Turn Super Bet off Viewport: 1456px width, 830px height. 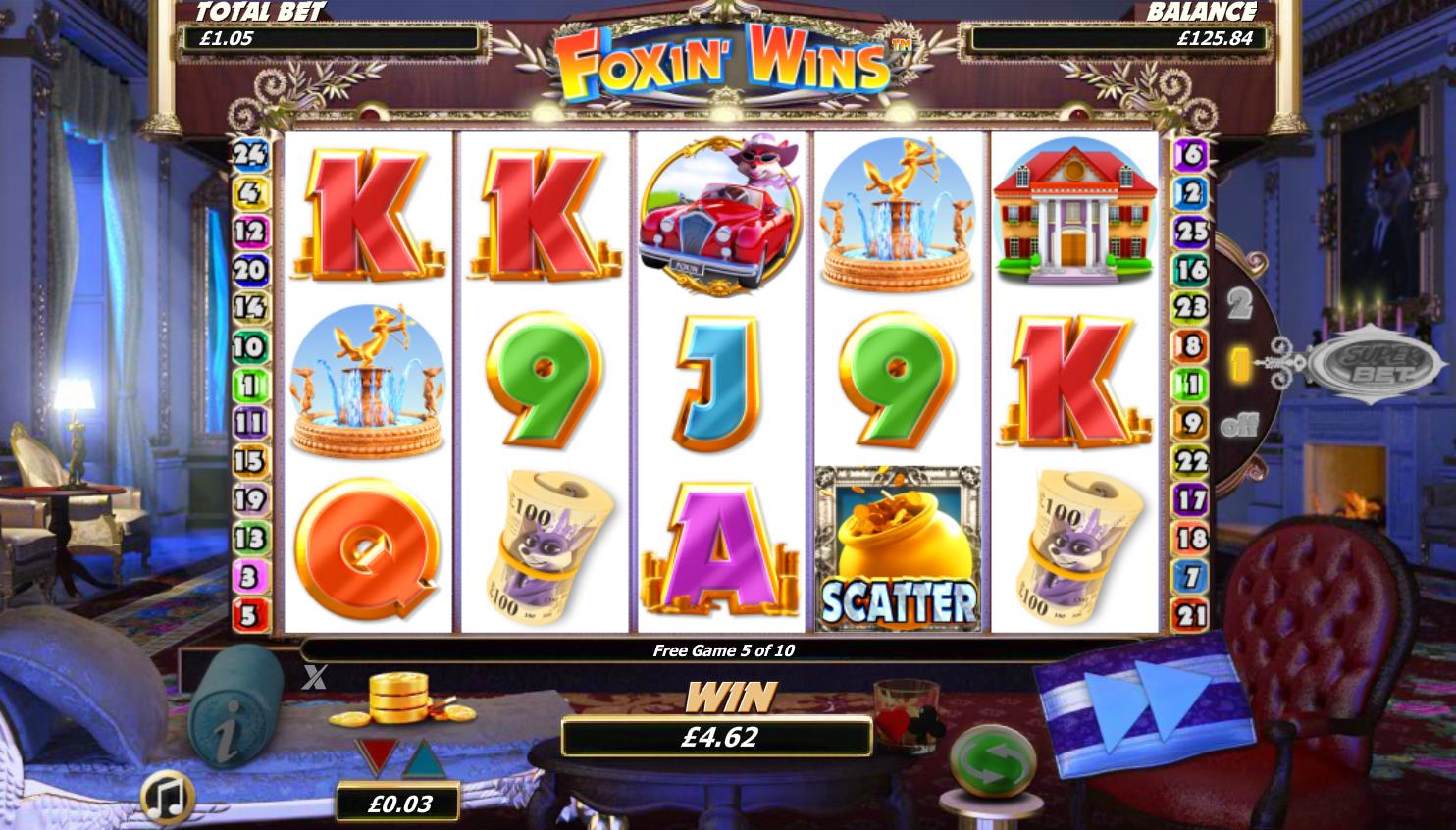1239,427
